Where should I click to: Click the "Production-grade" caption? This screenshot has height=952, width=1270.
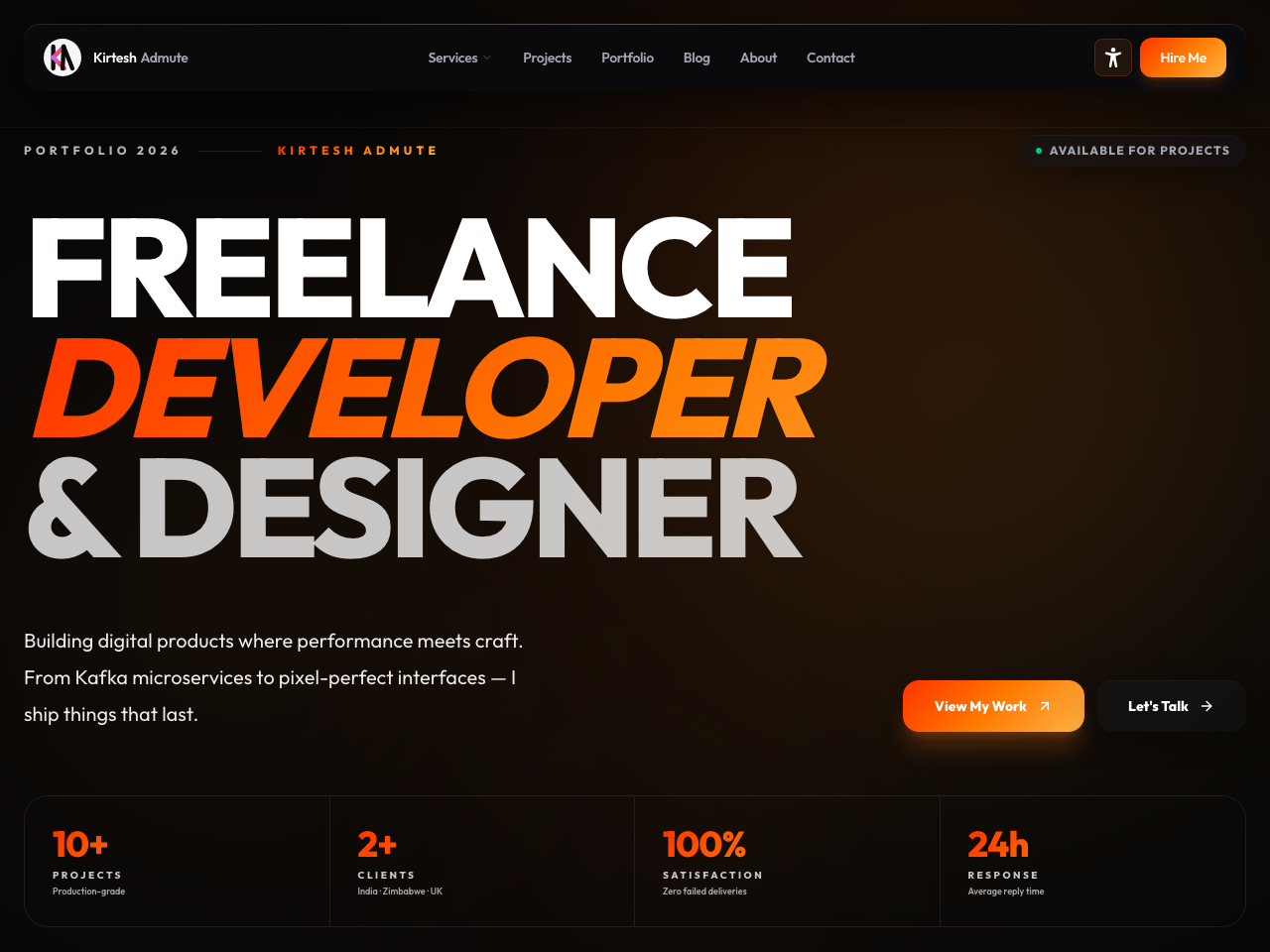click(x=88, y=892)
